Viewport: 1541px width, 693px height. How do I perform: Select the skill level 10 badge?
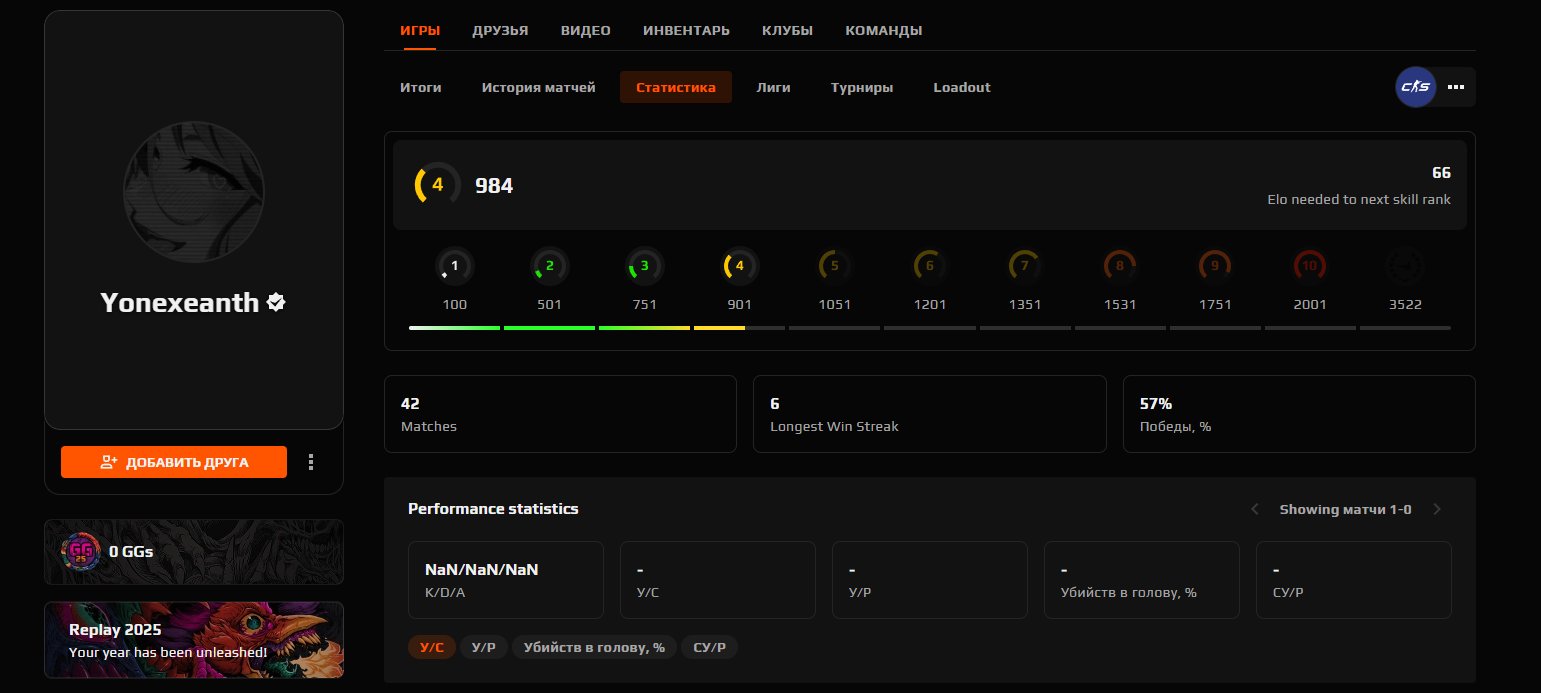1310,266
